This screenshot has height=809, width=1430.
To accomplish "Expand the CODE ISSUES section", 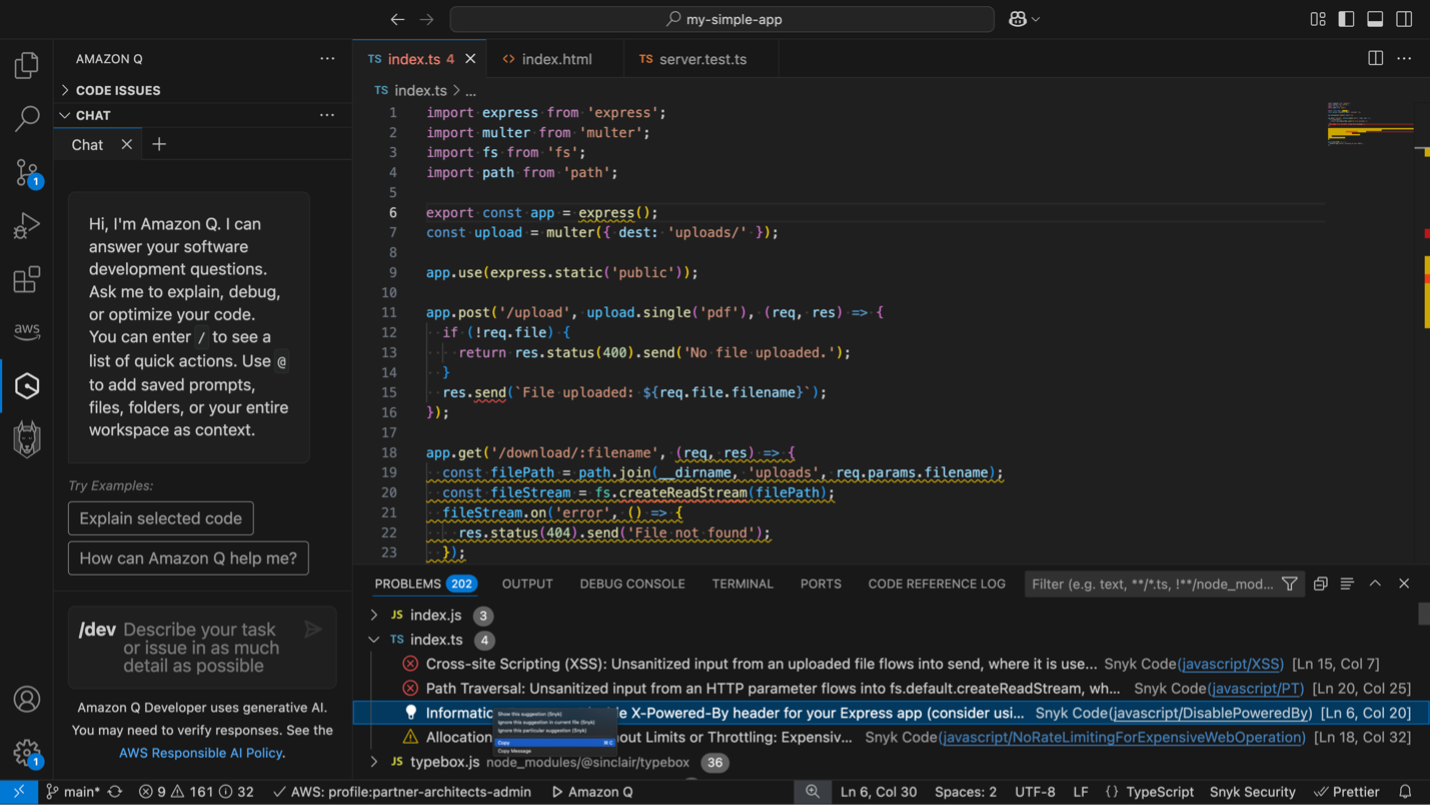I will click(118, 90).
